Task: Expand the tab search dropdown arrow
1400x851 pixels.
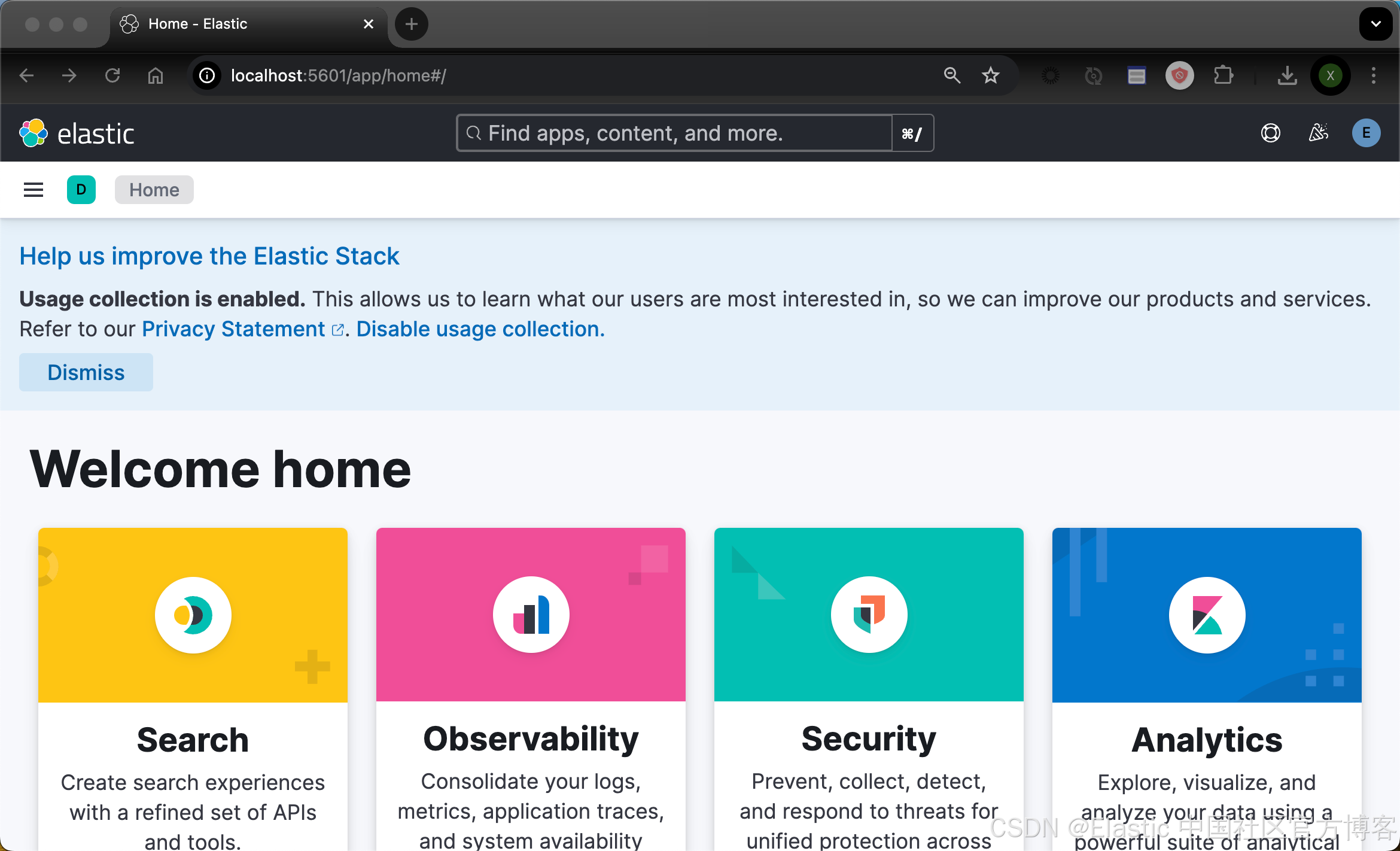Action: click(1376, 24)
